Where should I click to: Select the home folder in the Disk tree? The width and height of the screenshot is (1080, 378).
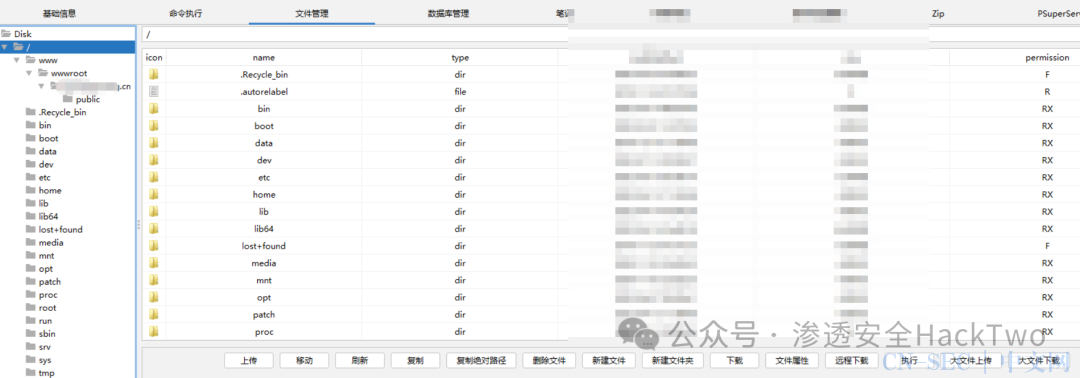pyautogui.click(x=50, y=191)
